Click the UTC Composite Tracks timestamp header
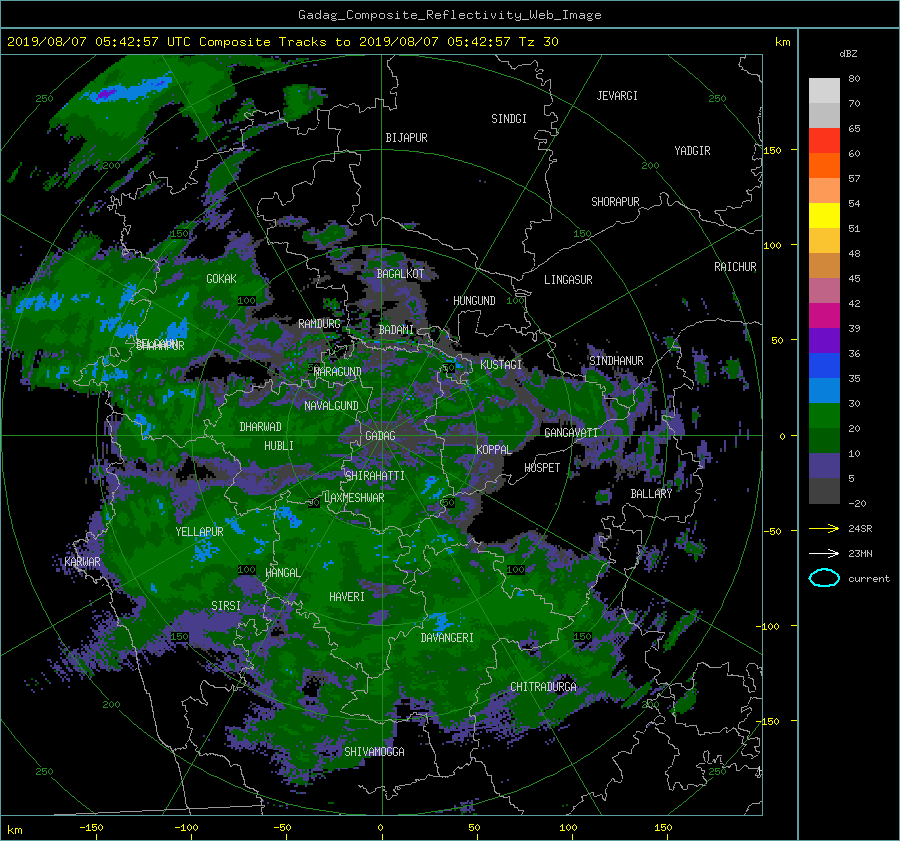 (282, 42)
